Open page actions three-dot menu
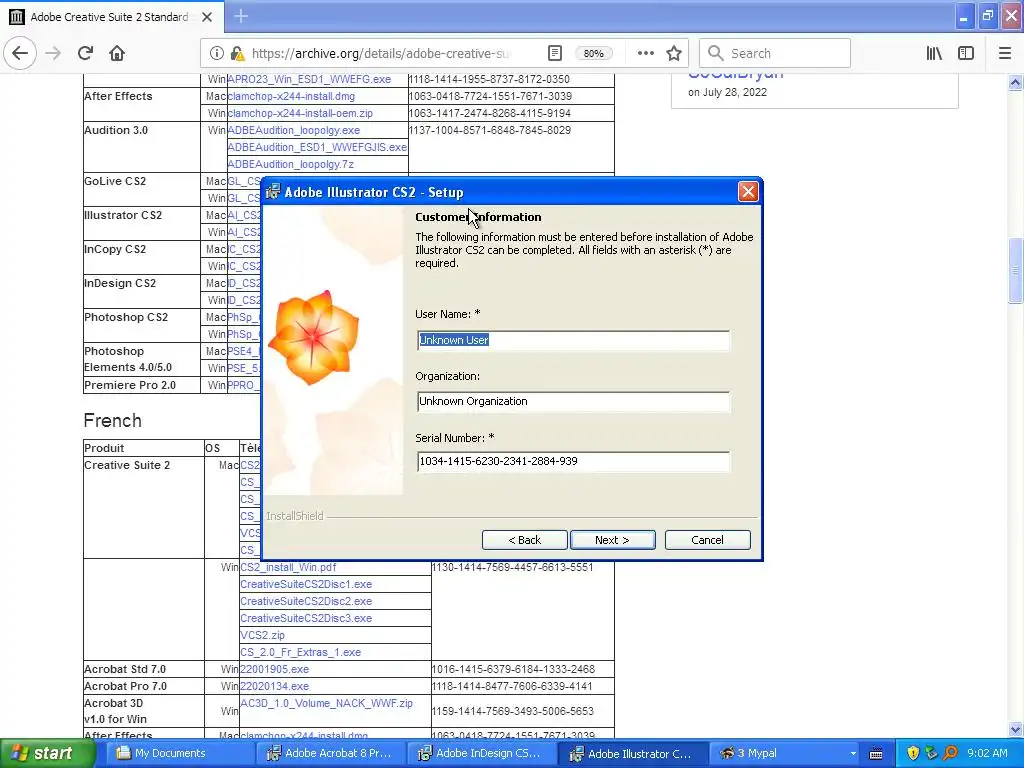 click(645, 54)
